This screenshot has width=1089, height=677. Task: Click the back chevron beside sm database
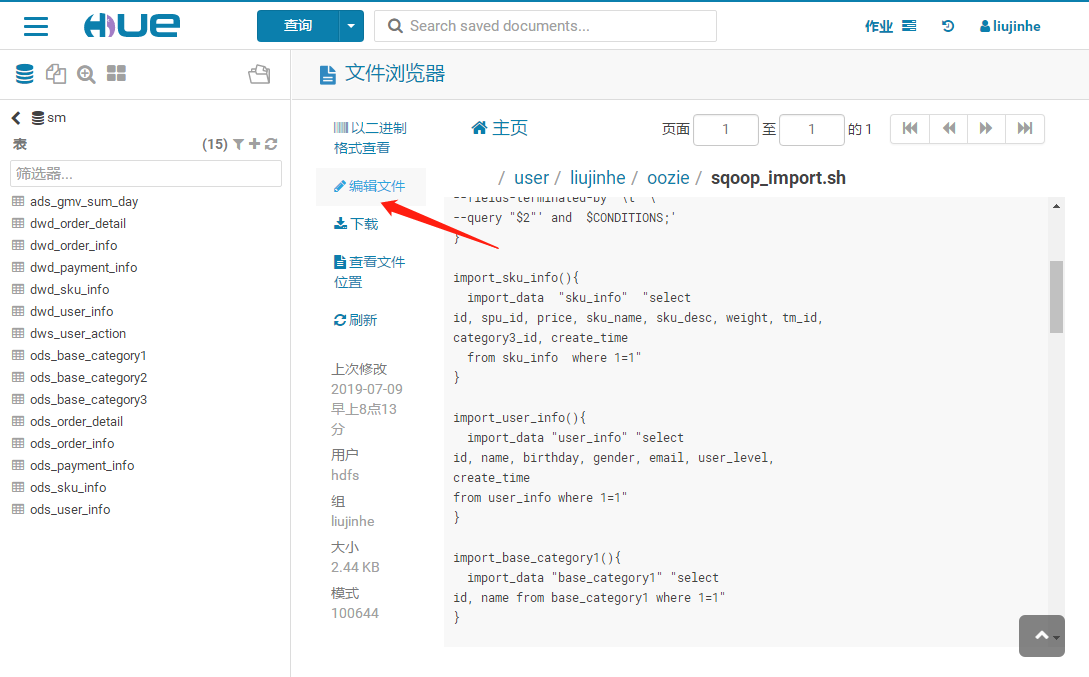15,117
